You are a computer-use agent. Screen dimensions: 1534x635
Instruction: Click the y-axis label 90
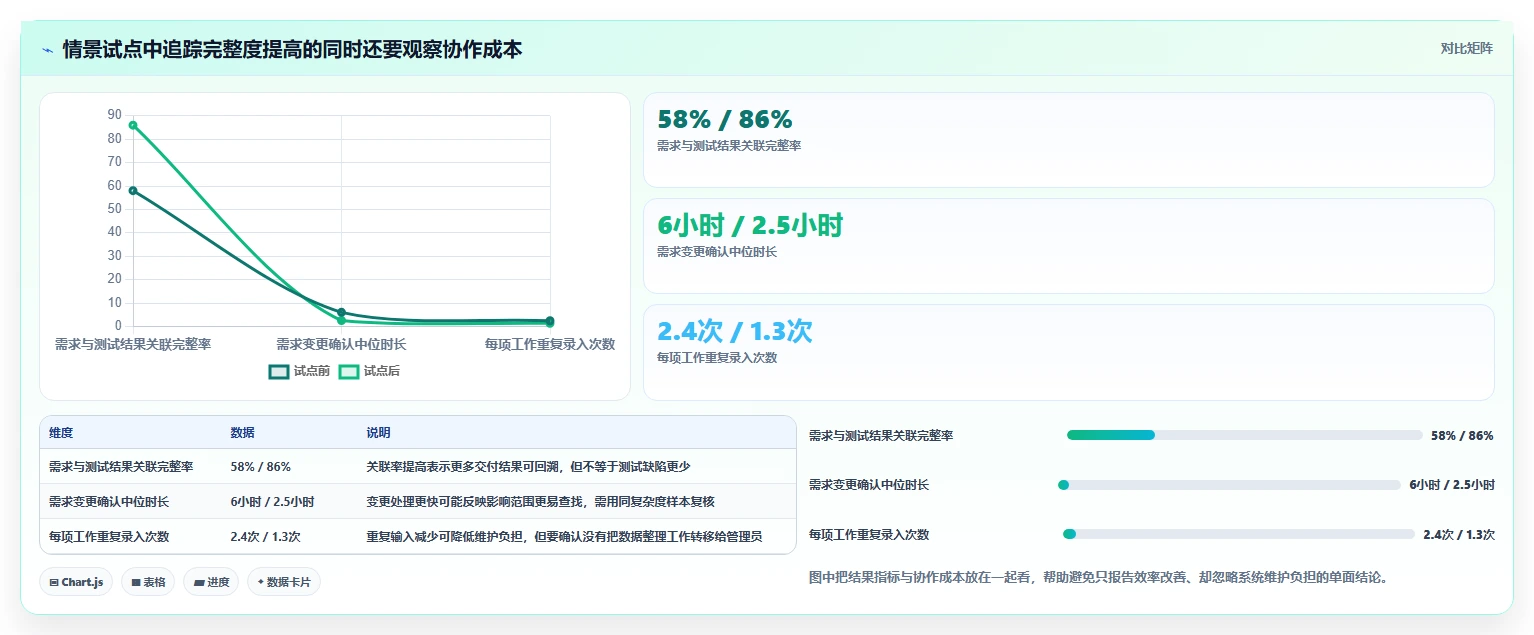coord(114,115)
